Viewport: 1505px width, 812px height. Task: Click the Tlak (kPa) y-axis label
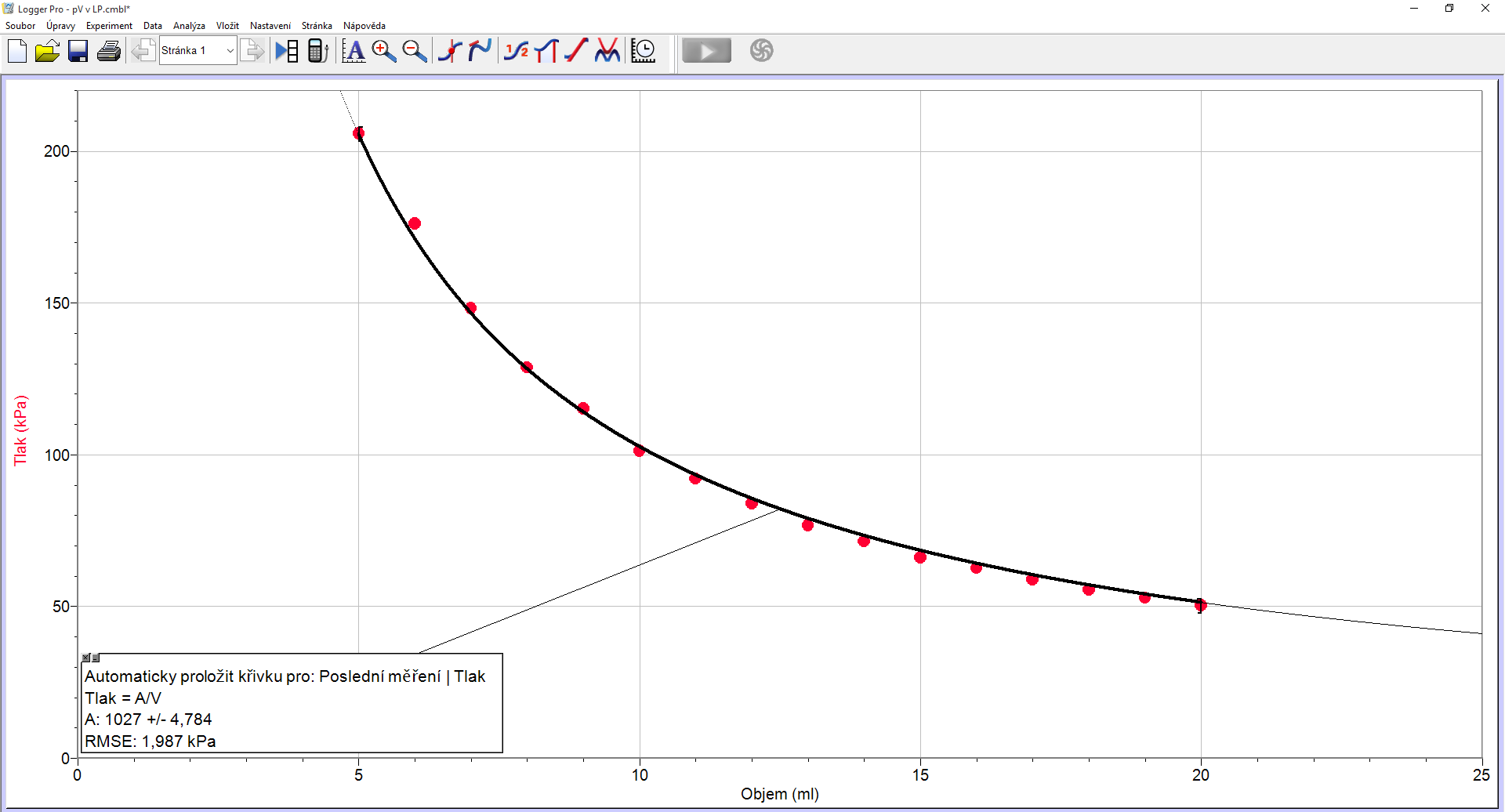coord(20,430)
